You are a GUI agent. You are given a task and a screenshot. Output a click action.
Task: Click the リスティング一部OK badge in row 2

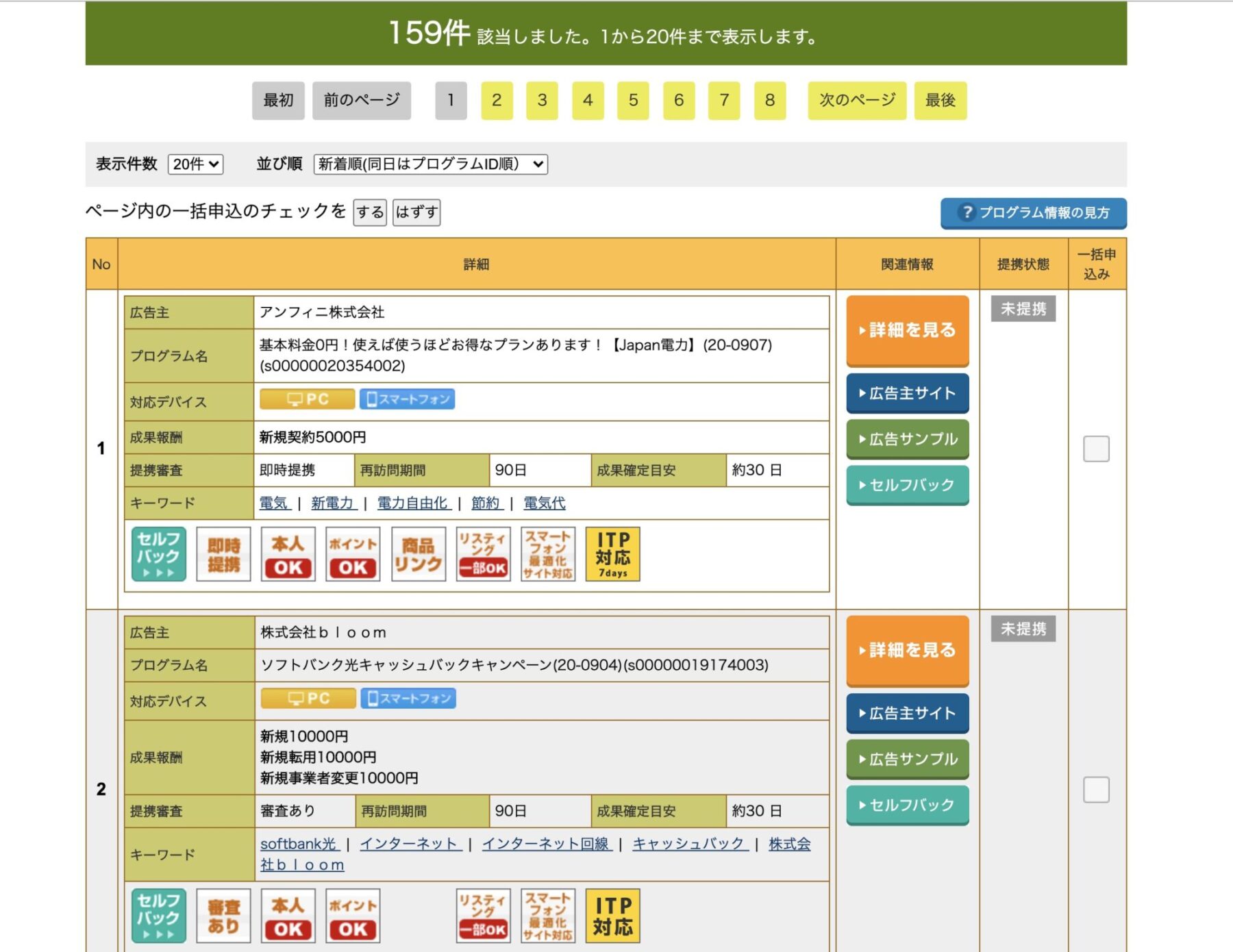pyautogui.click(x=483, y=916)
